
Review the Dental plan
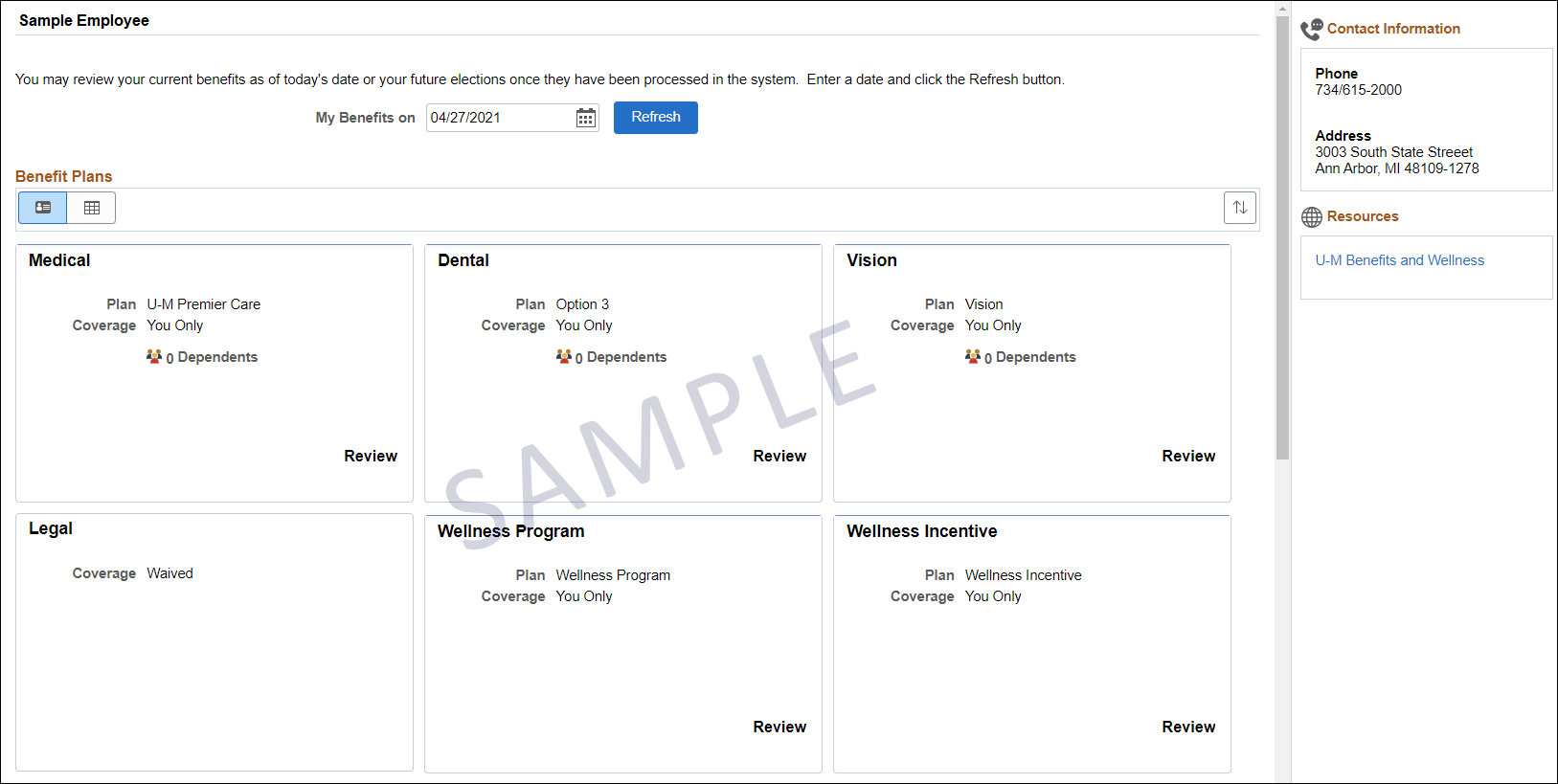(779, 457)
